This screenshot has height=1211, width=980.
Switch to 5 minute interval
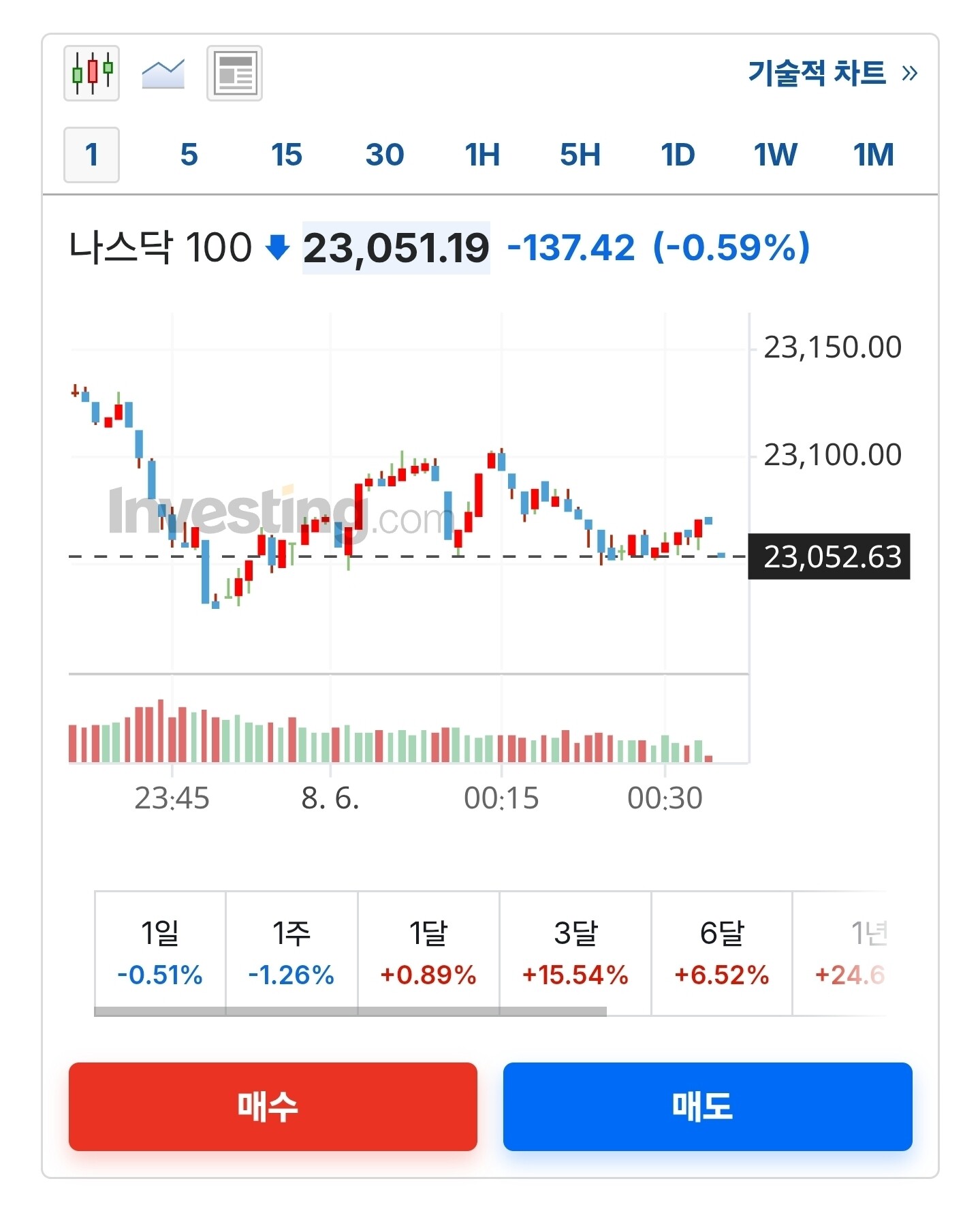pyautogui.click(x=189, y=155)
